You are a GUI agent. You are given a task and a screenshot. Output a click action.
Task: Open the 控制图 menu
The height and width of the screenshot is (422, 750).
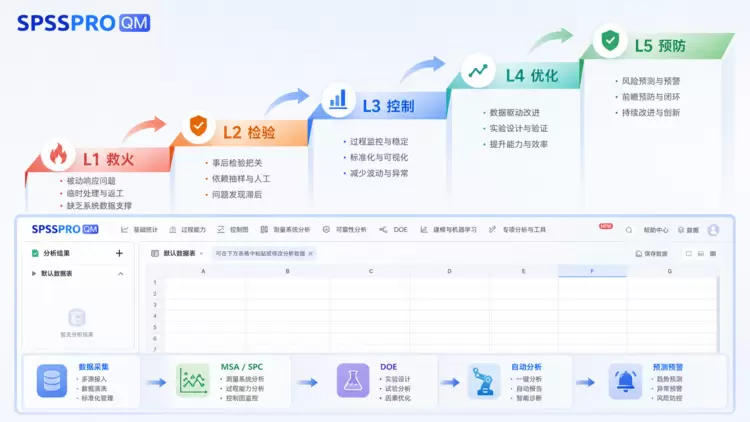[x=233, y=230]
